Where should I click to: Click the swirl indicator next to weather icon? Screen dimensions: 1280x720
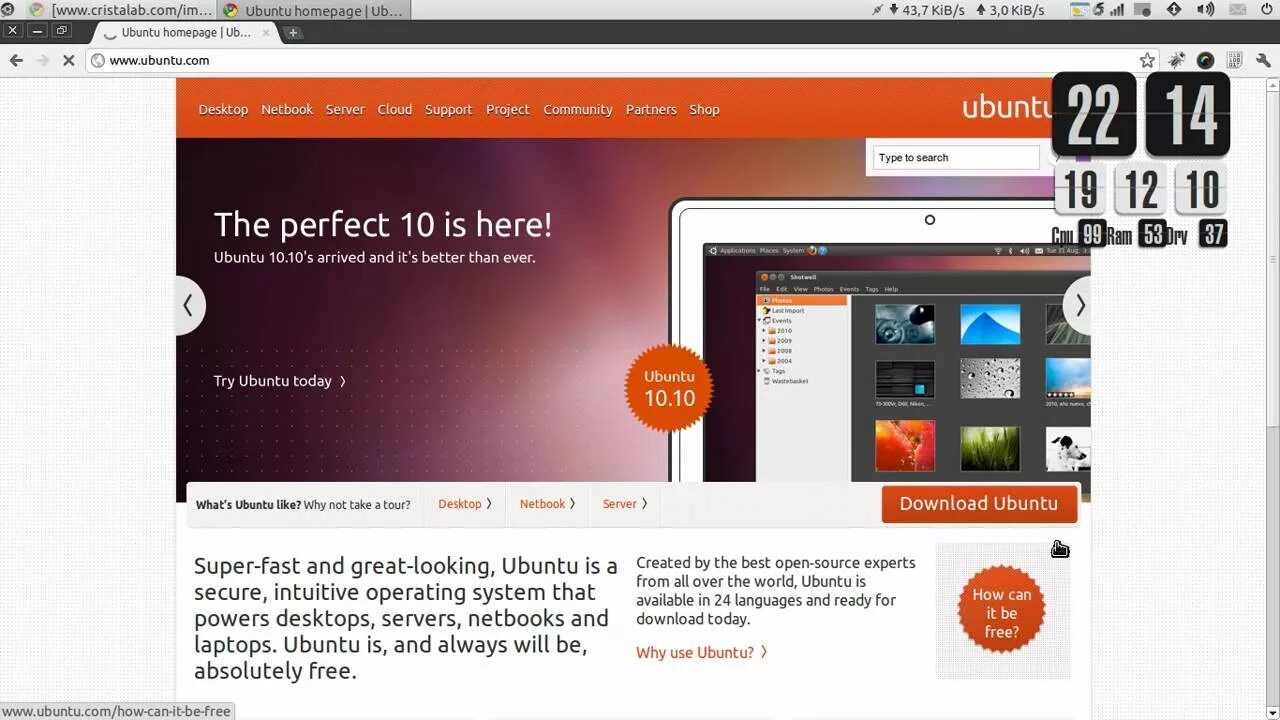coord(1099,10)
